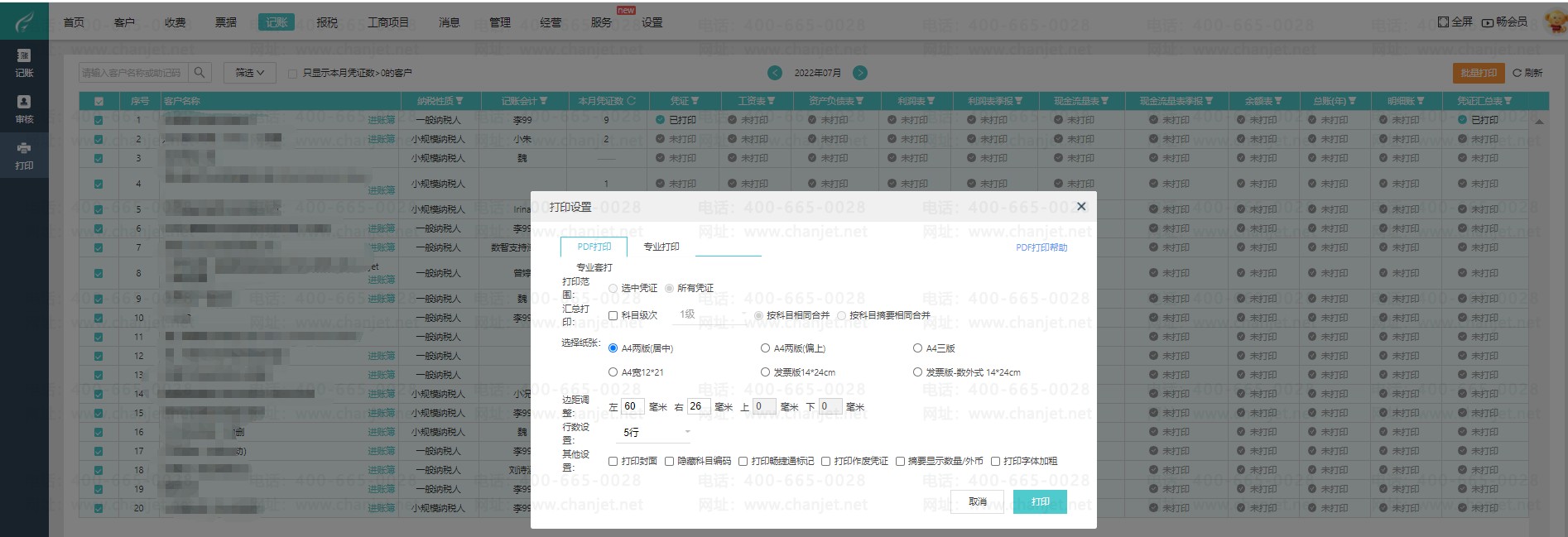Click the 记账 sidebar icon
The width and height of the screenshot is (1568, 537).
24,56
